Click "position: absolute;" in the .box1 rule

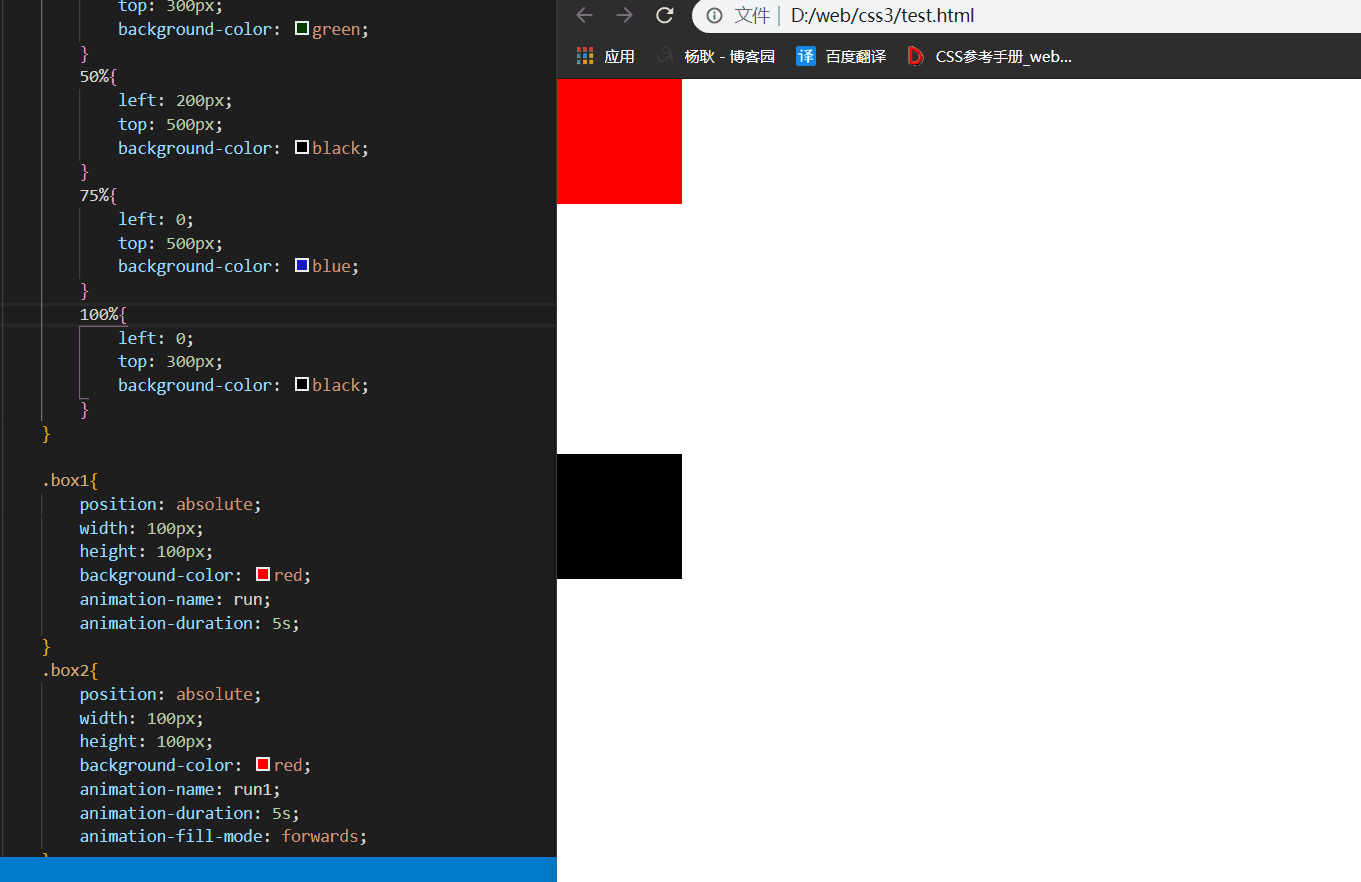(171, 504)
